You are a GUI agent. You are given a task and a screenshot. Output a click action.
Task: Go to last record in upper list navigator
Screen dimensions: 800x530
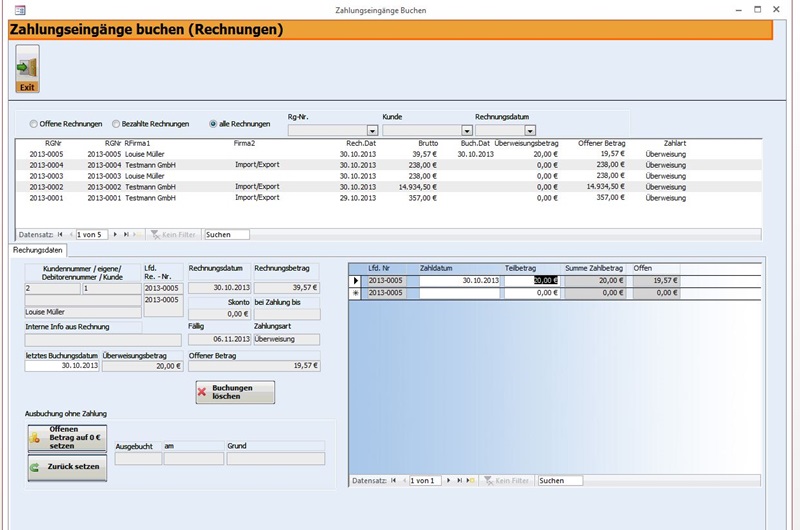(x=126, y=235)
